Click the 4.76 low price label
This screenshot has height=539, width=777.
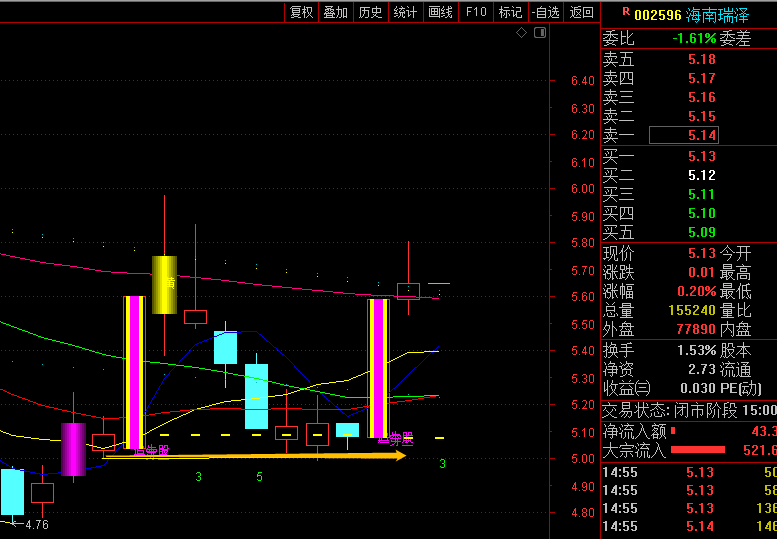(x=37, y=525)
